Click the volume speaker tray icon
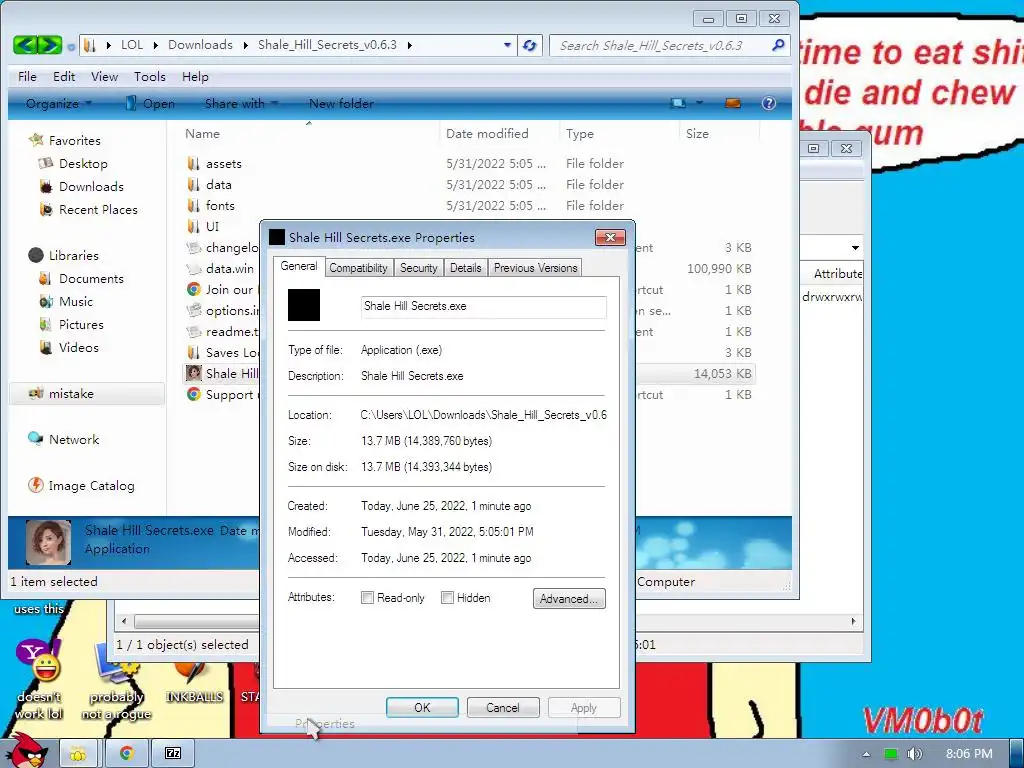 tap(914, 754)
